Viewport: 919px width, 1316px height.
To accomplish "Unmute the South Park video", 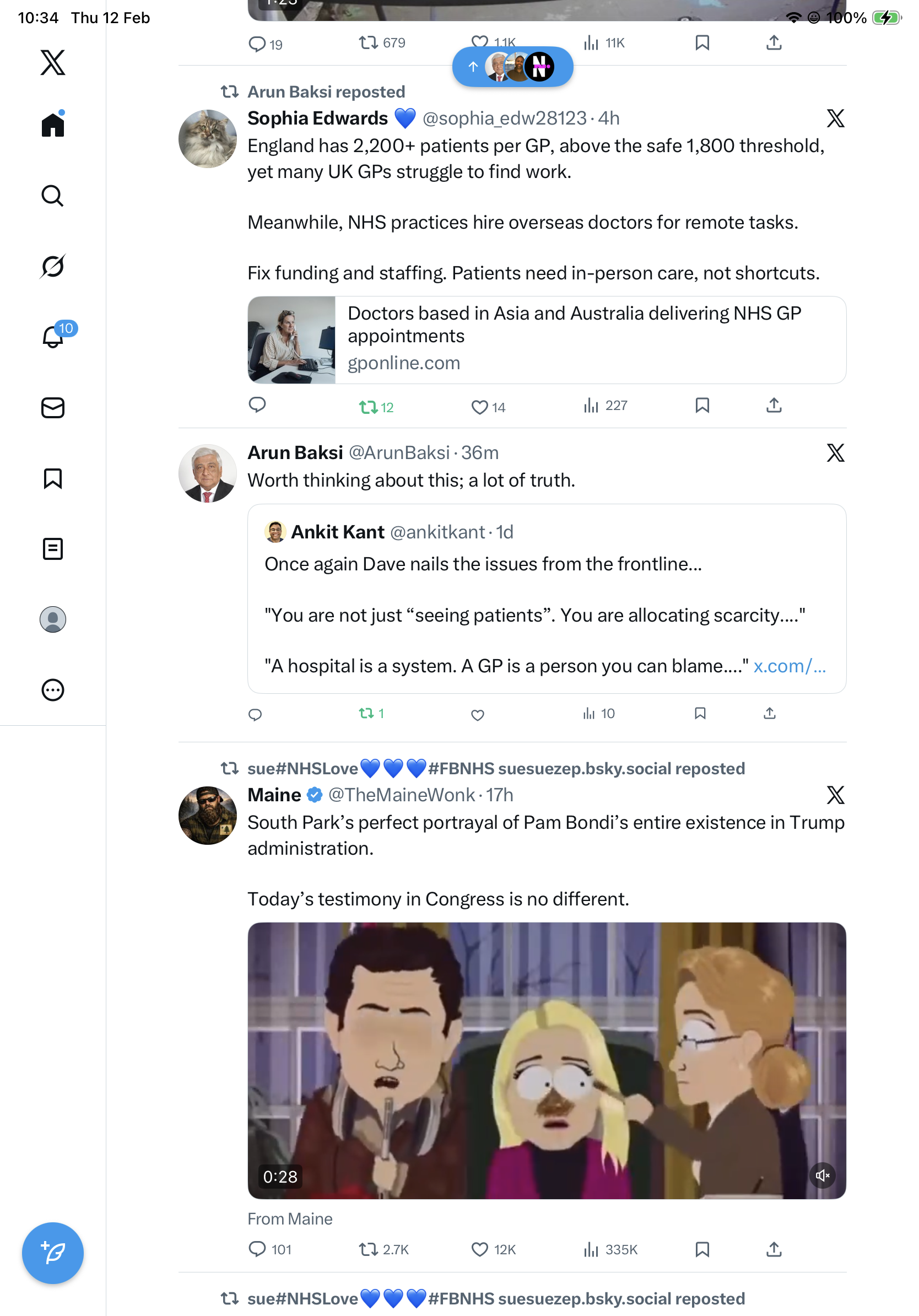I will pyautogui.click(x=822, y=1175).
